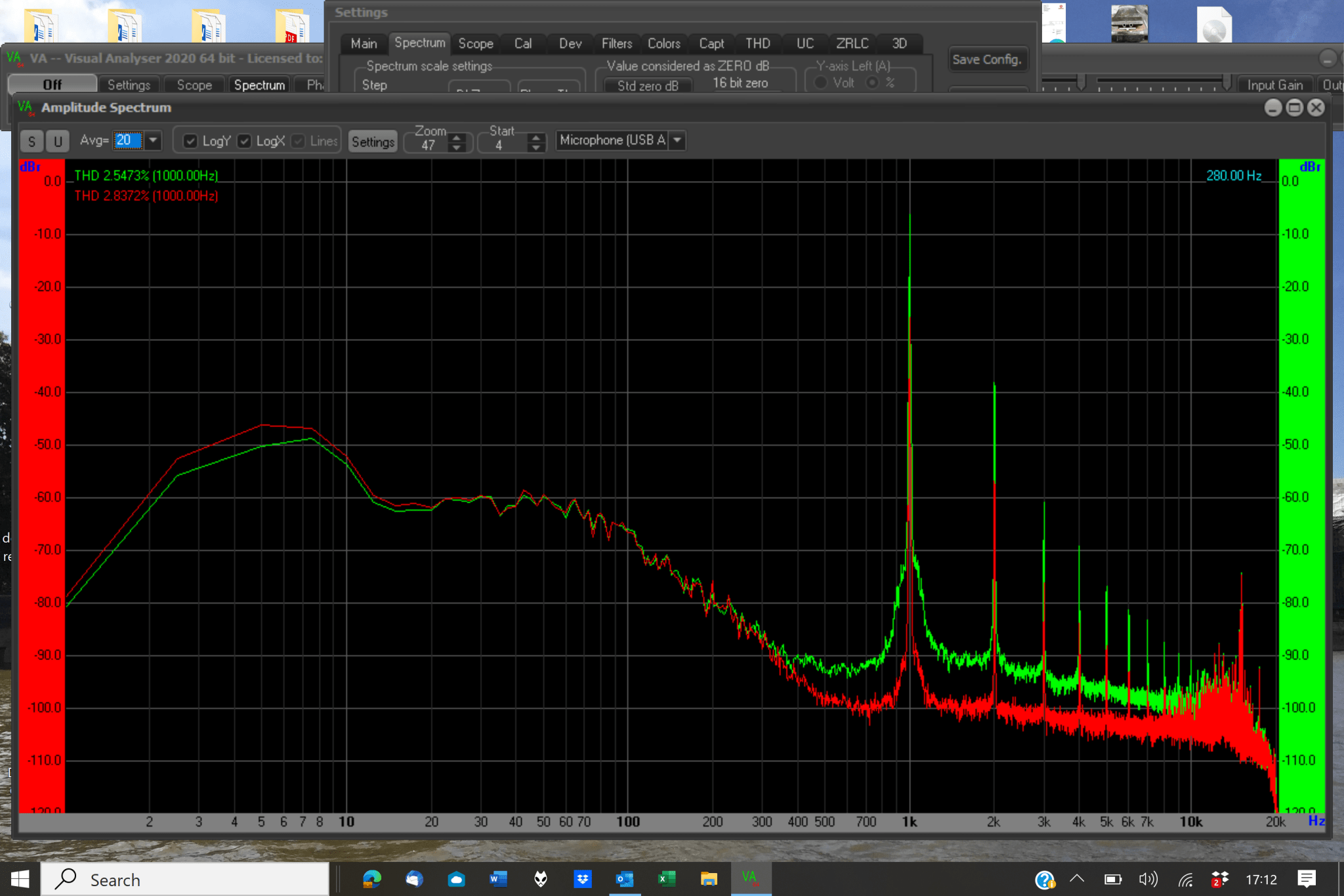The image size is (1344, 896).
Task: Switch to the Colors settings tab
Action: 664,44
